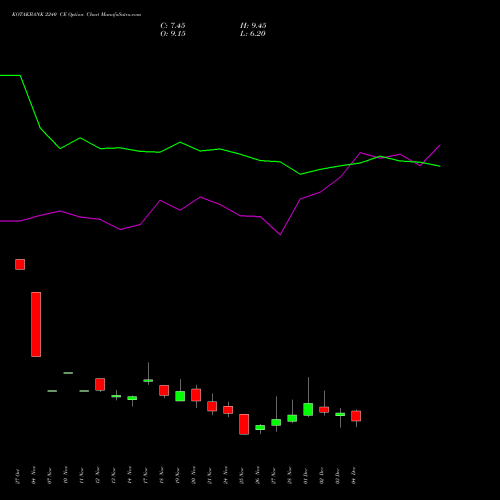Click the '20 Nov' date label
The height and width of the screenshot is (500, 500).
point(194,475)
